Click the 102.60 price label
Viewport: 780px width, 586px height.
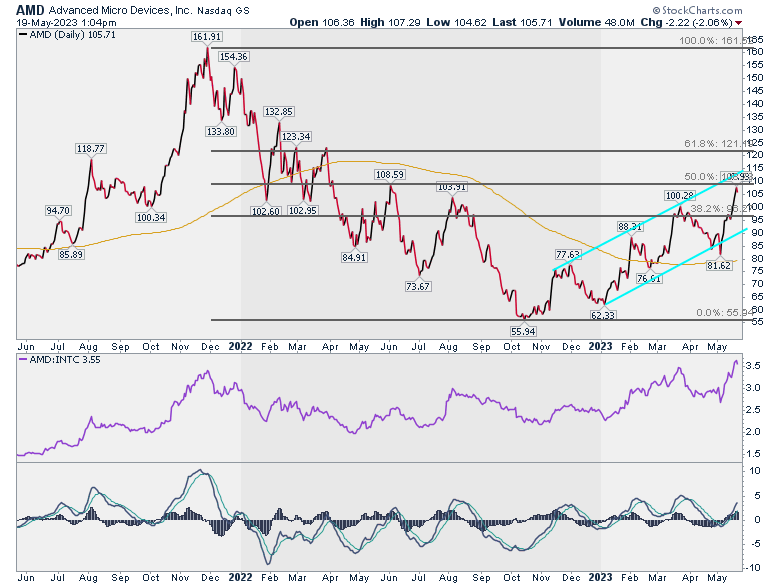tap(266, 211)
